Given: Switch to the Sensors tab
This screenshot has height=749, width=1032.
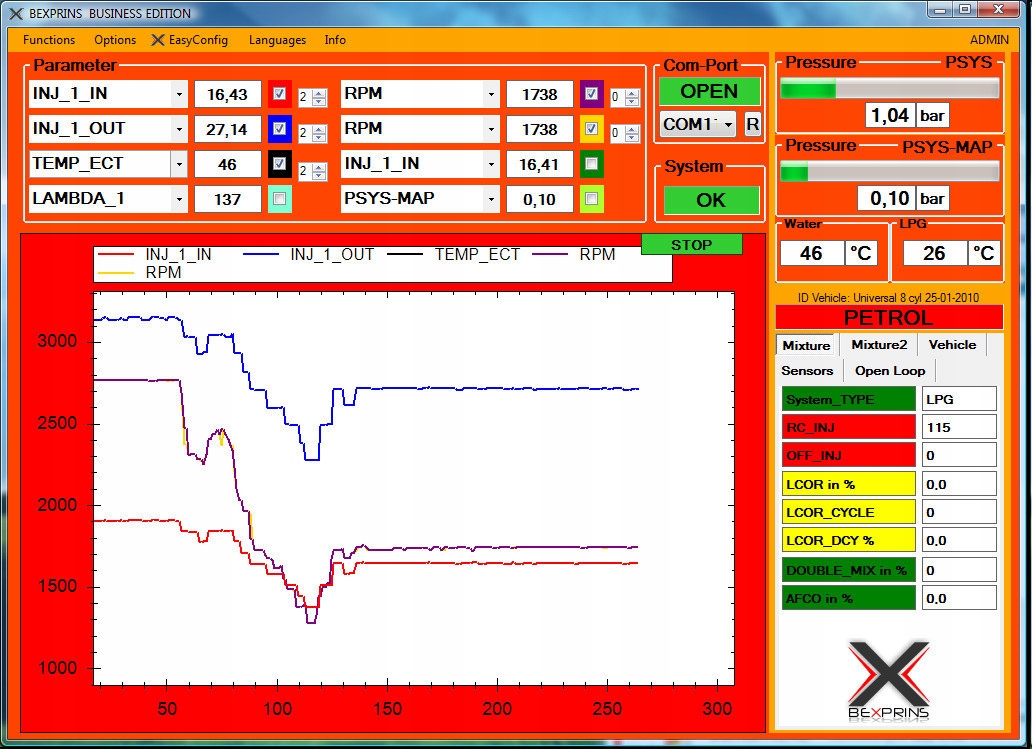Looking at the screenshot, I should (807, 371).
